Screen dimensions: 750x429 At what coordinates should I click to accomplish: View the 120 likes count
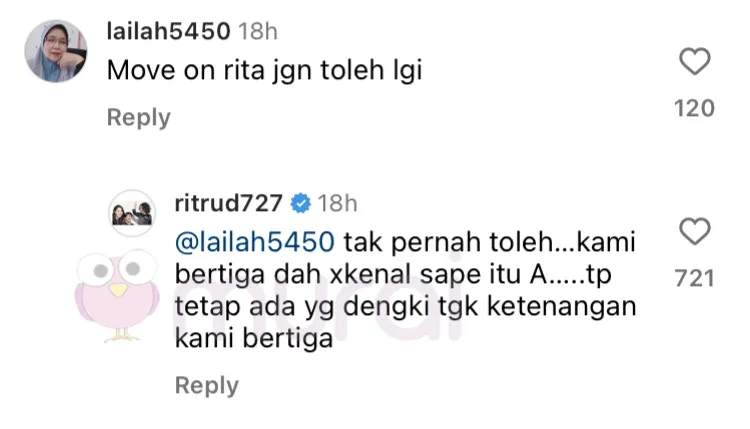695,108
